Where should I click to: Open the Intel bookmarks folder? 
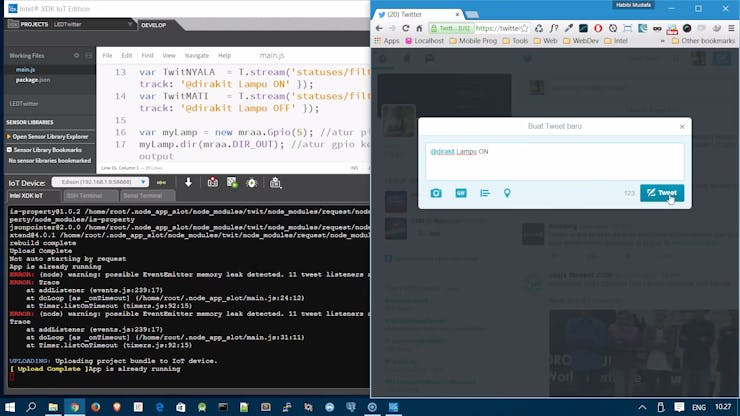coord(615,41)
